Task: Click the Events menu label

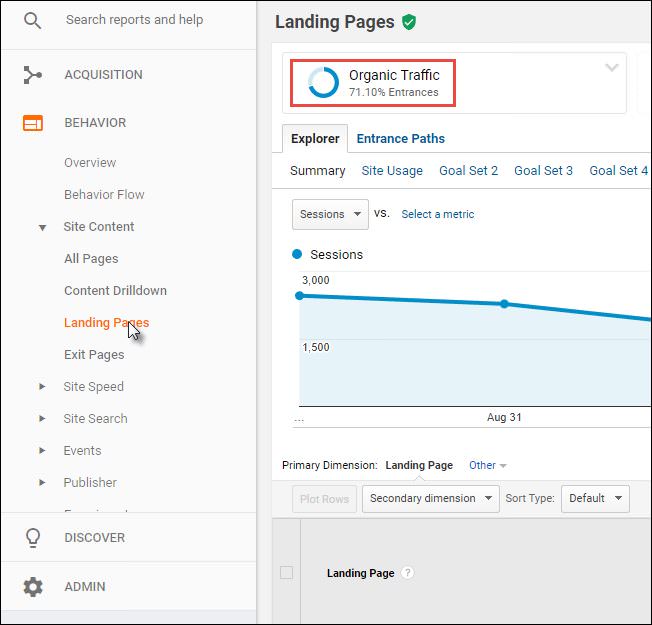Action: click(x=82, y=450)
